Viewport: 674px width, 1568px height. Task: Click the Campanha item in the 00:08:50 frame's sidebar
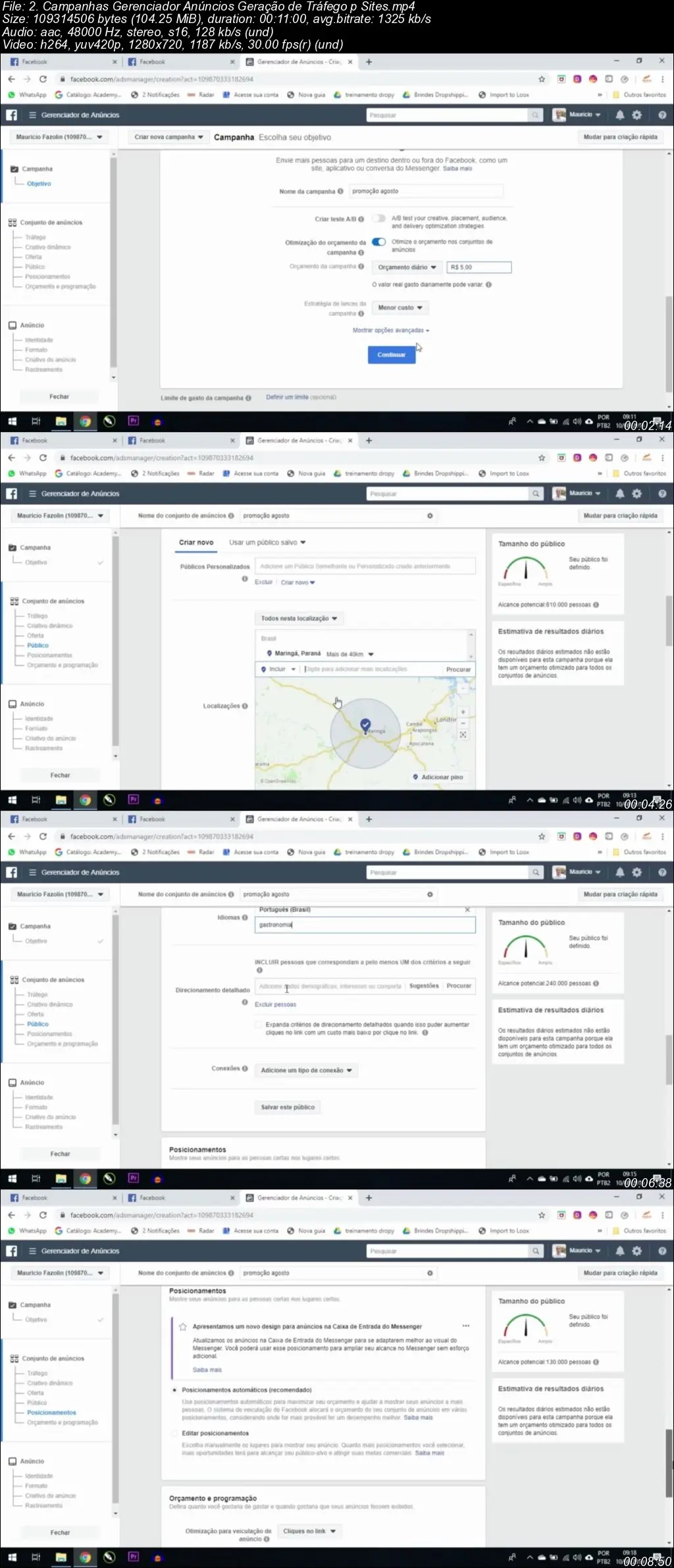[36, 1305]
